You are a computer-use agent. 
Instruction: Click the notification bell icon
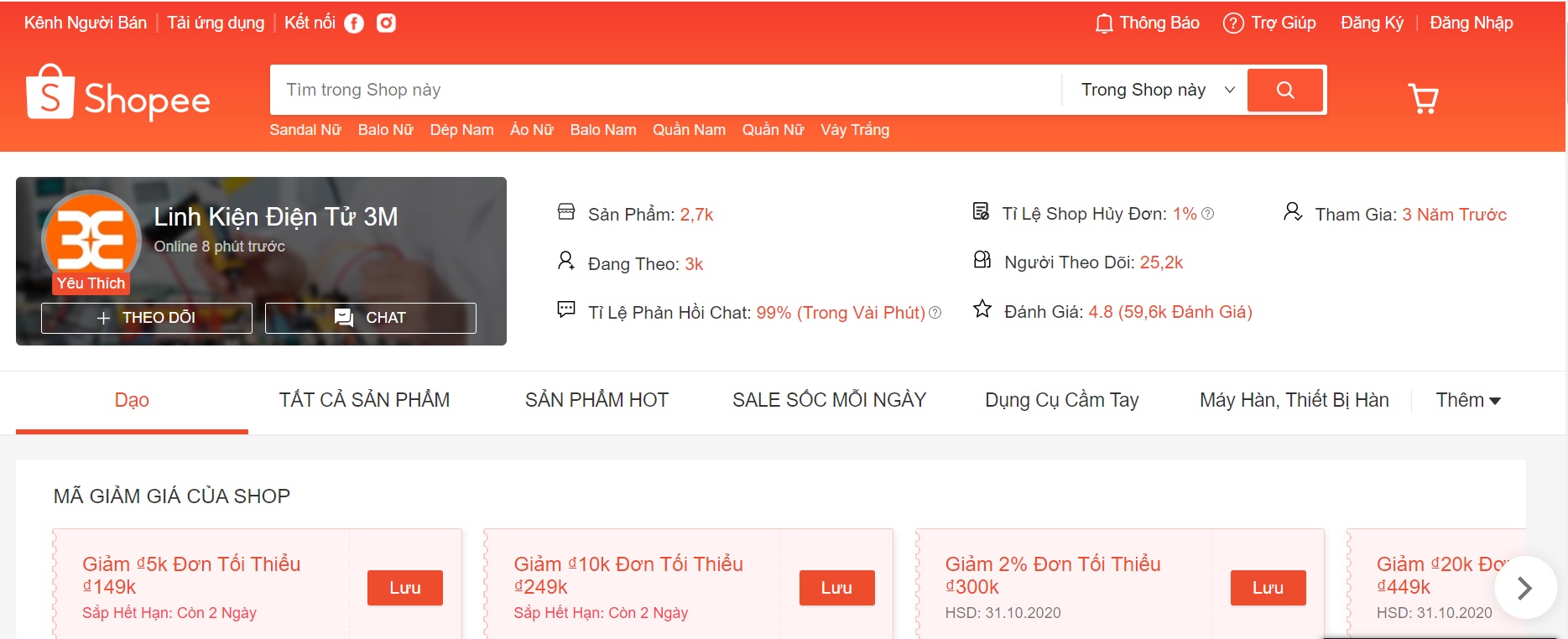pos(1104,23)
